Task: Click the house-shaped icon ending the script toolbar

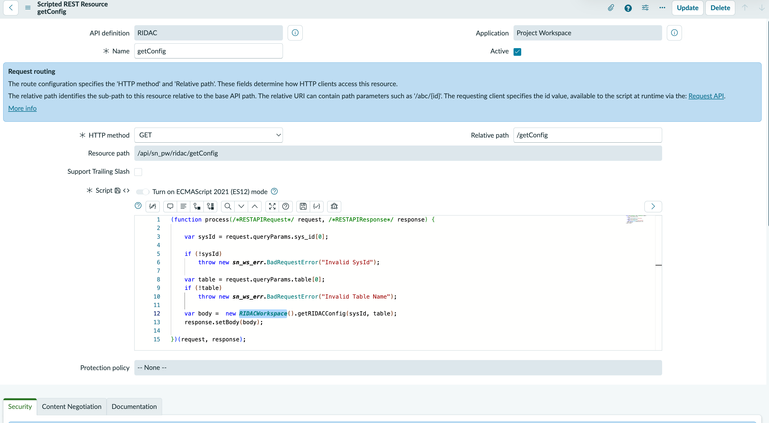Action: point(334,206)
